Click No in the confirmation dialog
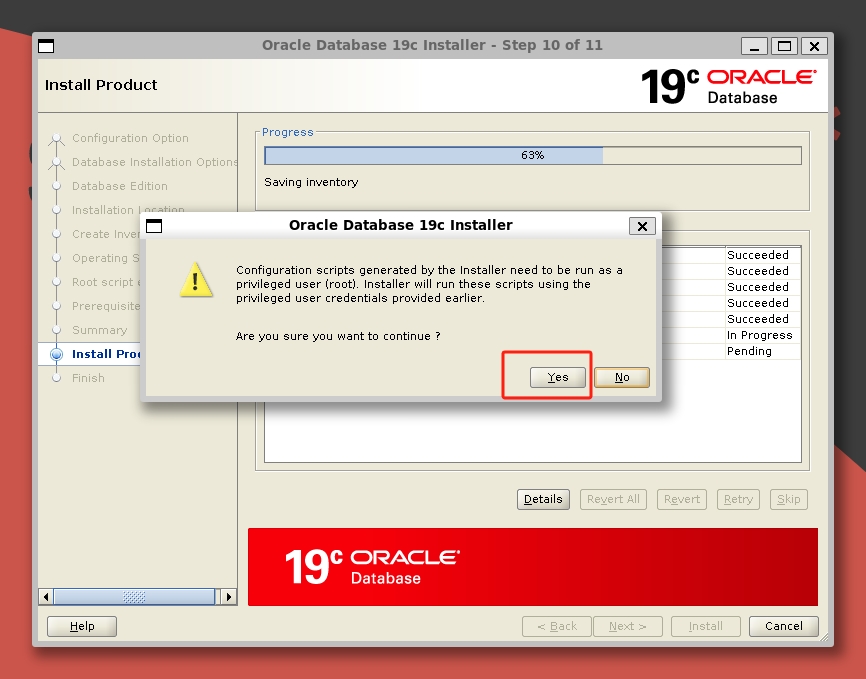This screenshot has width=866, height=679. 621,377
